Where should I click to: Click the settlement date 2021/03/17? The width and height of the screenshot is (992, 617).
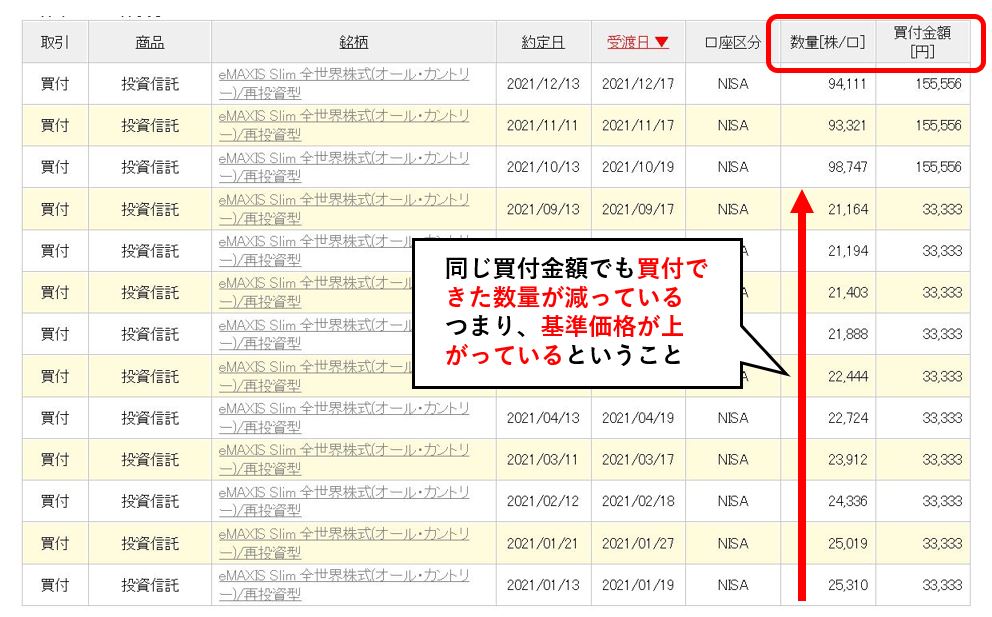pyautogui.click(x=638, y=459)
